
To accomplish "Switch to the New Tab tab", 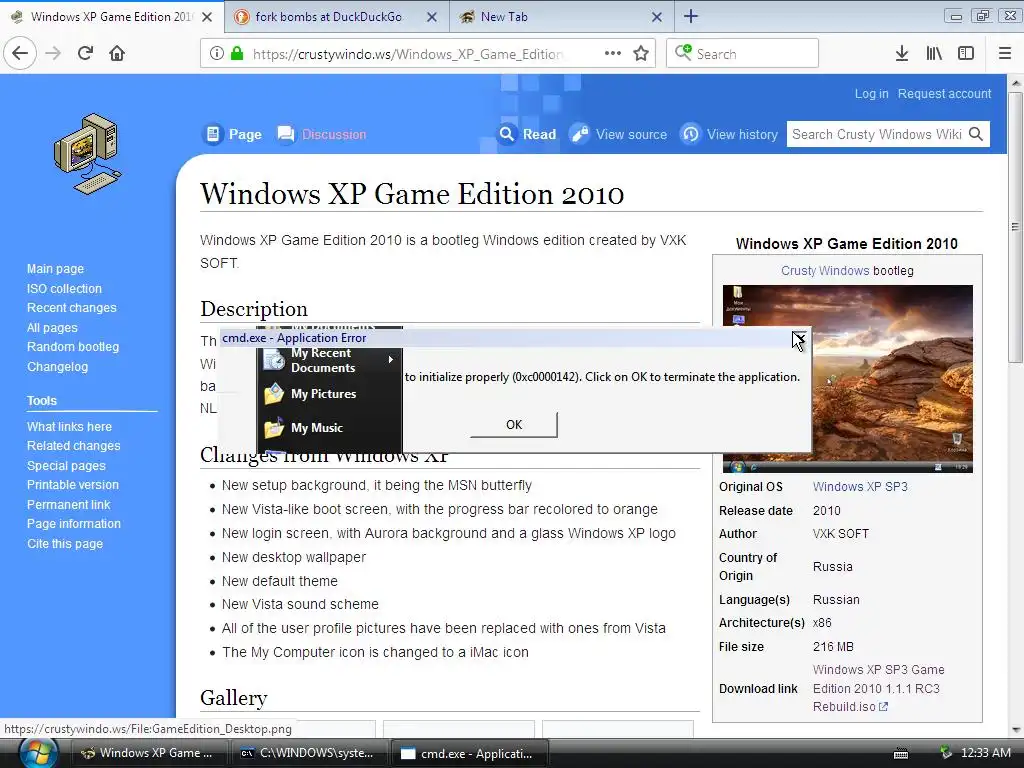I will 504,17.
